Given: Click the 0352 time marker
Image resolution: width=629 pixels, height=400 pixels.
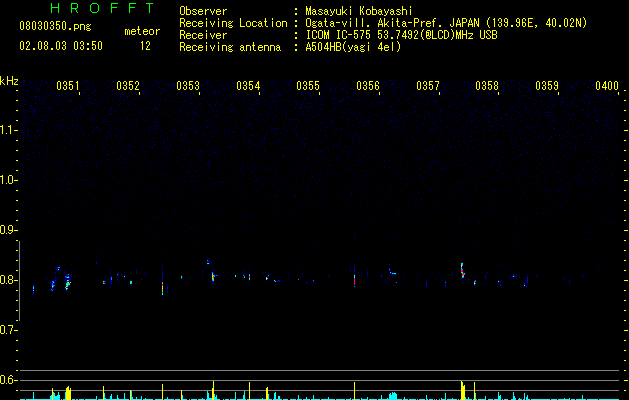Looking at the screenshot, I should 128,85.
